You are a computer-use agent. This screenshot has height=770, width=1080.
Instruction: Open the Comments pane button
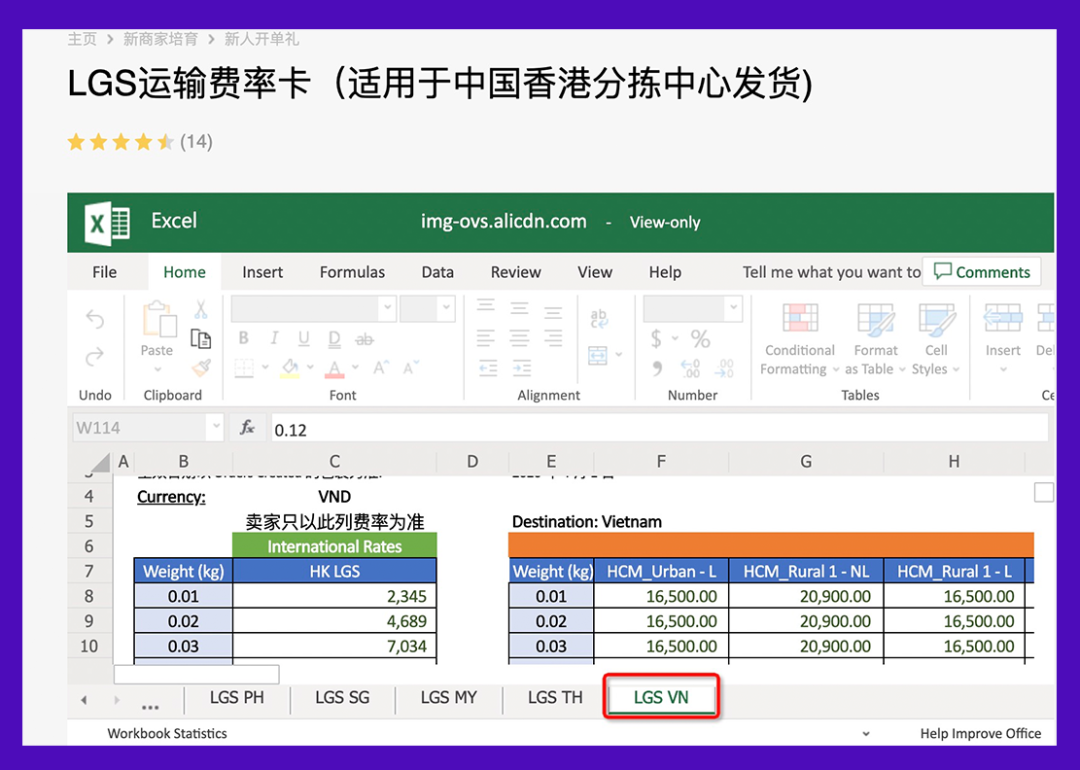tap(982, 272)
